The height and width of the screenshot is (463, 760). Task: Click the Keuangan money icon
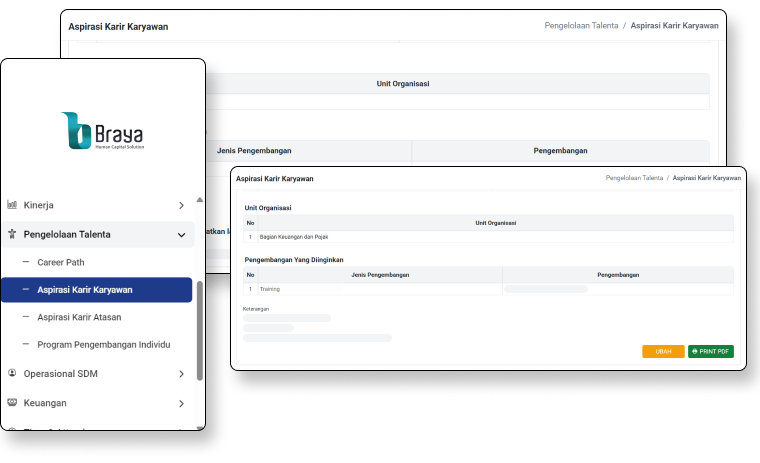coord(12,403)
